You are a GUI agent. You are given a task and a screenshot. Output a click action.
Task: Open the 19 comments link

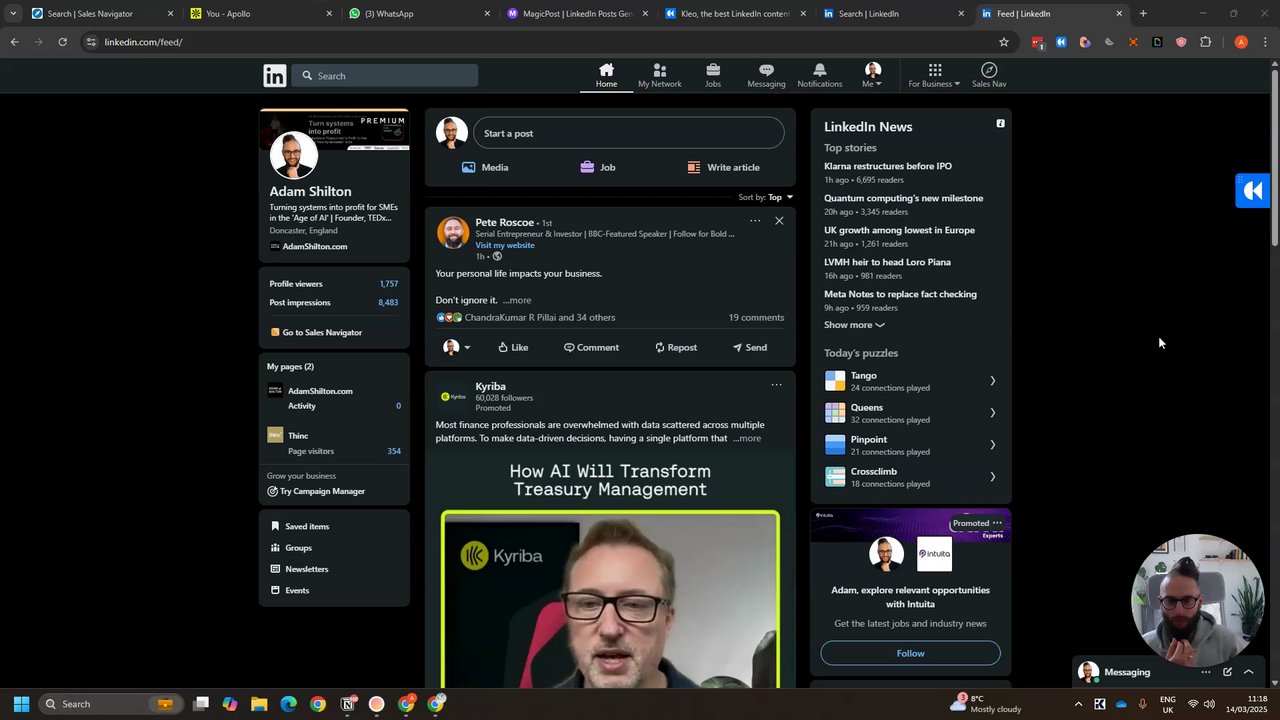coord(756,317)
